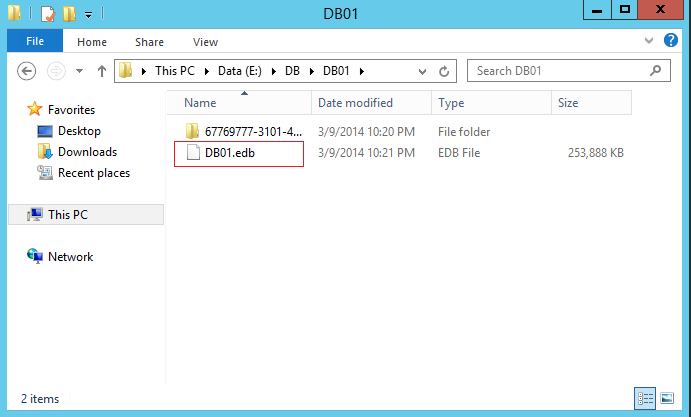Click the Network globe icon

coord(35,256)
